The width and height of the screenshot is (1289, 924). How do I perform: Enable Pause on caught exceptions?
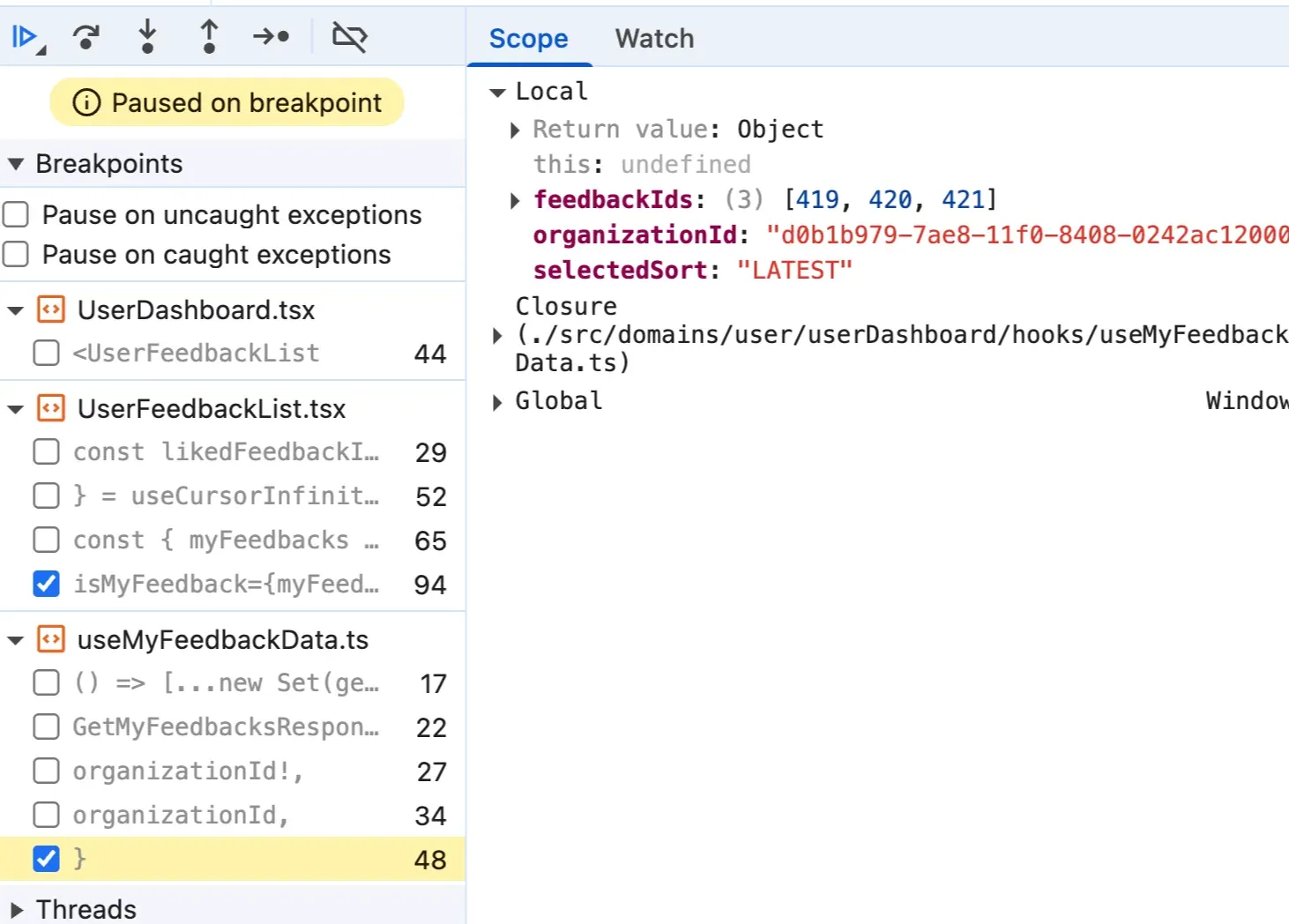point(17,255)
